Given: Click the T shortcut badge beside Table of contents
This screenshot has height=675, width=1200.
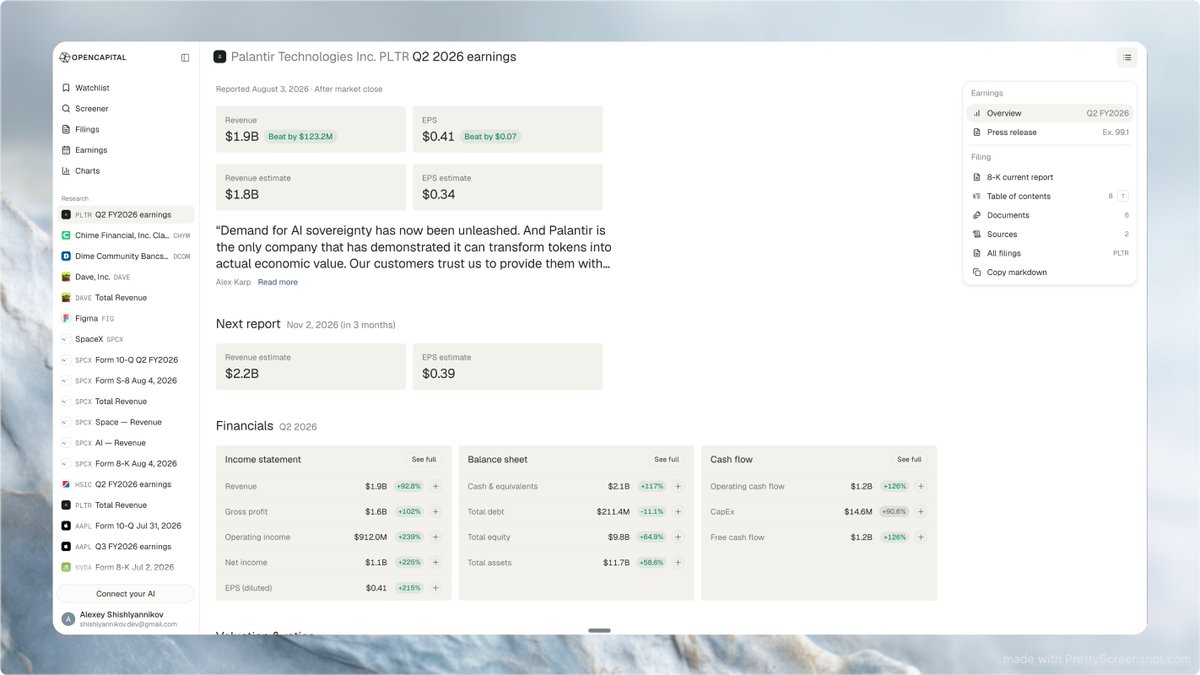Looking at the screenshot, I should [1123, 196].
